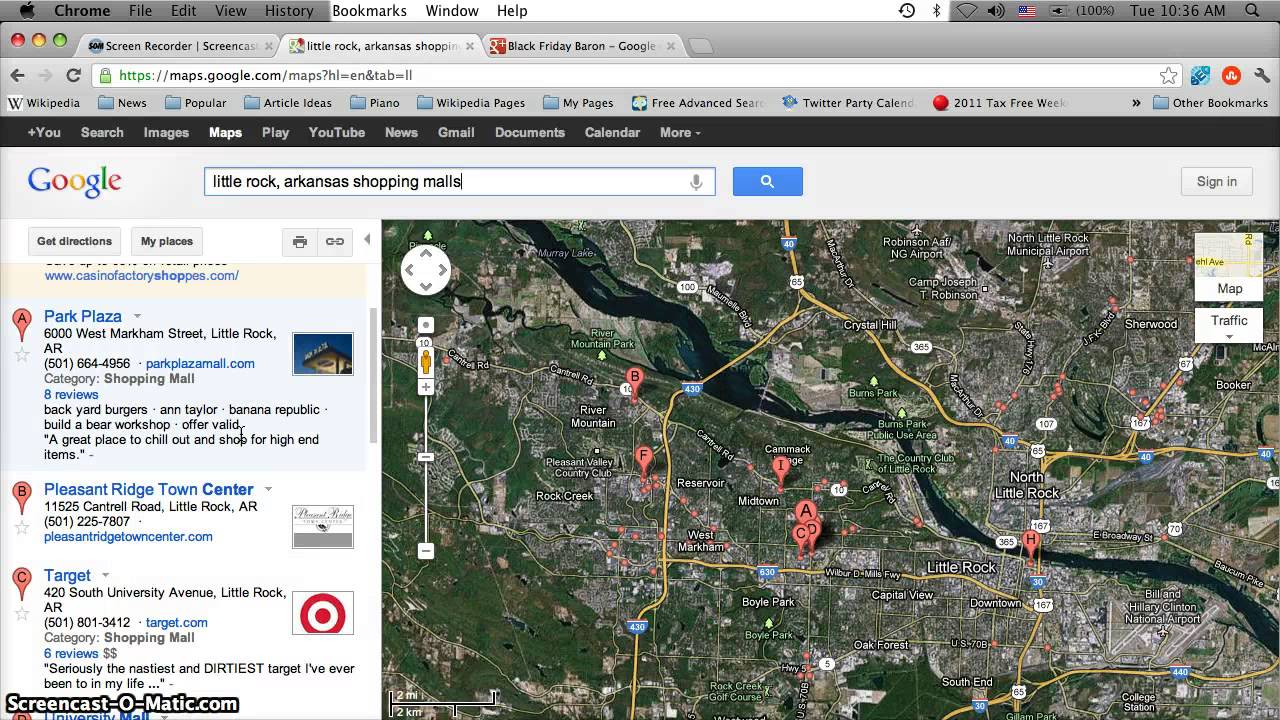Open Calendar in Google bar

pos(612,132)
